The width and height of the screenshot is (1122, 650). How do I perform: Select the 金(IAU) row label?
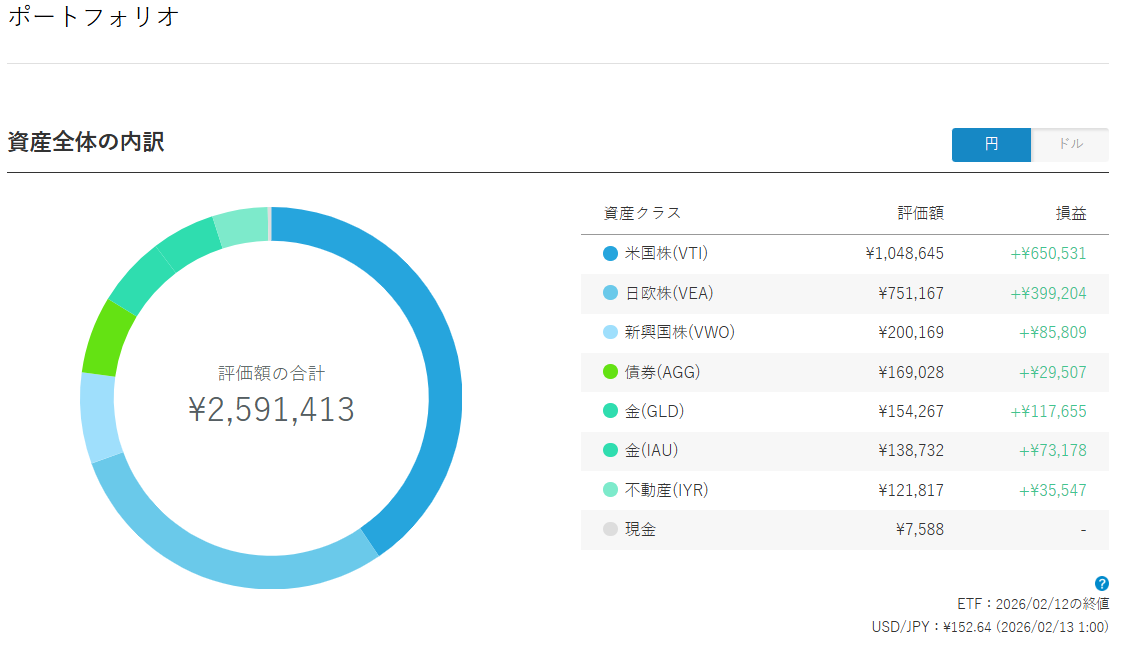click(651, 450)
